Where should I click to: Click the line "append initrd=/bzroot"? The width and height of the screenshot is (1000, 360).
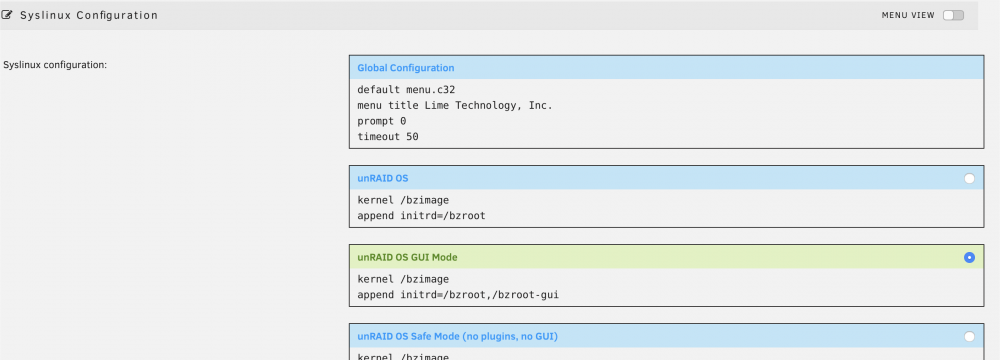click(x=421, y=216)
